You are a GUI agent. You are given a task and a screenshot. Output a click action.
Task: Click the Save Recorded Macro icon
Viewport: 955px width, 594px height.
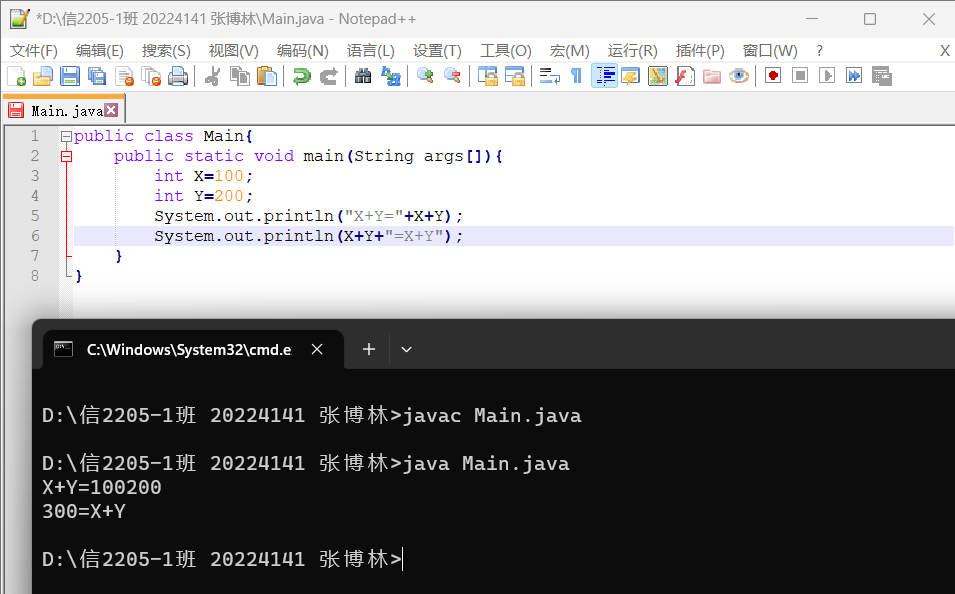[881, 76]
